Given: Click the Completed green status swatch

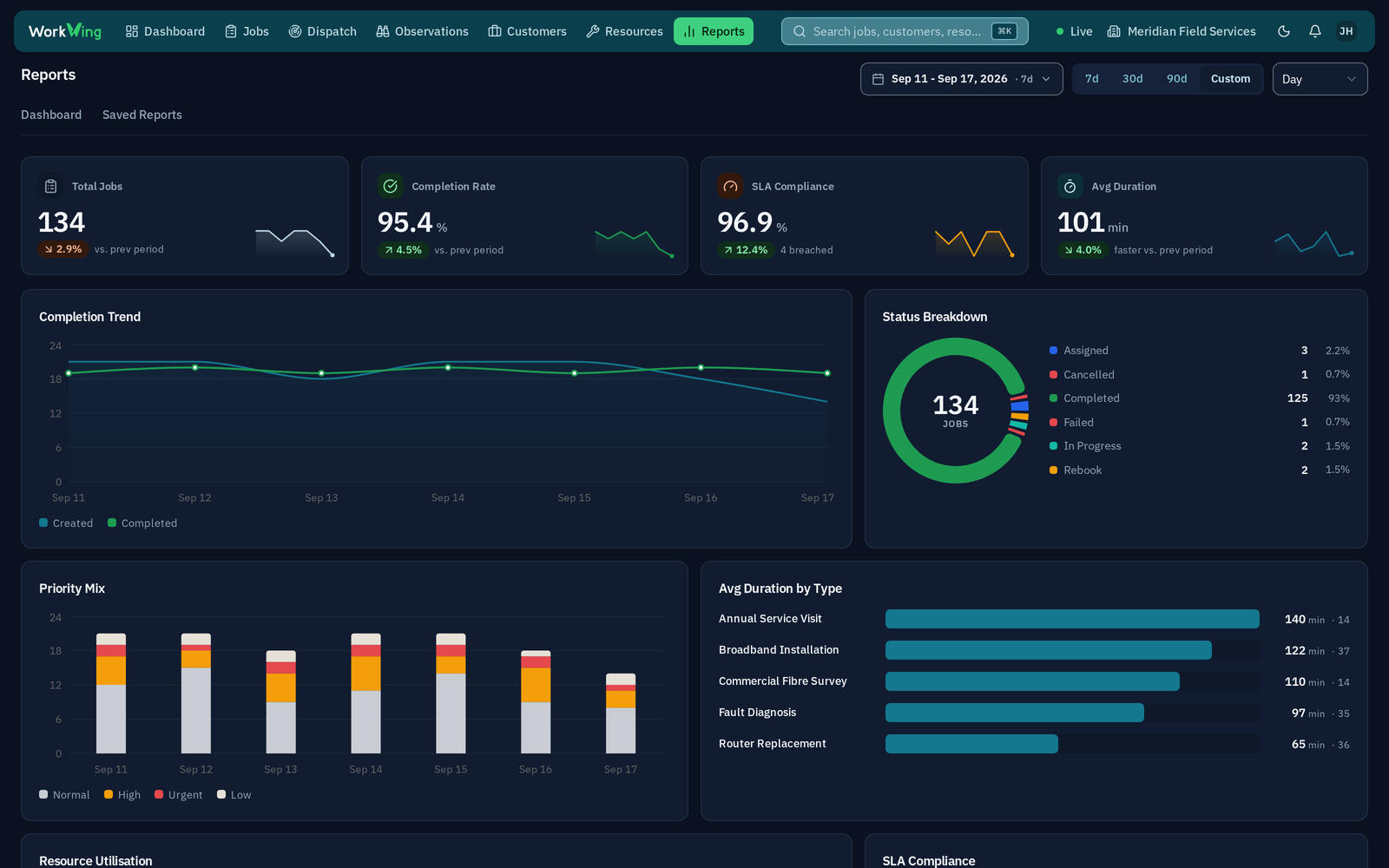Looking at the screenshot, I should 1053,398.
